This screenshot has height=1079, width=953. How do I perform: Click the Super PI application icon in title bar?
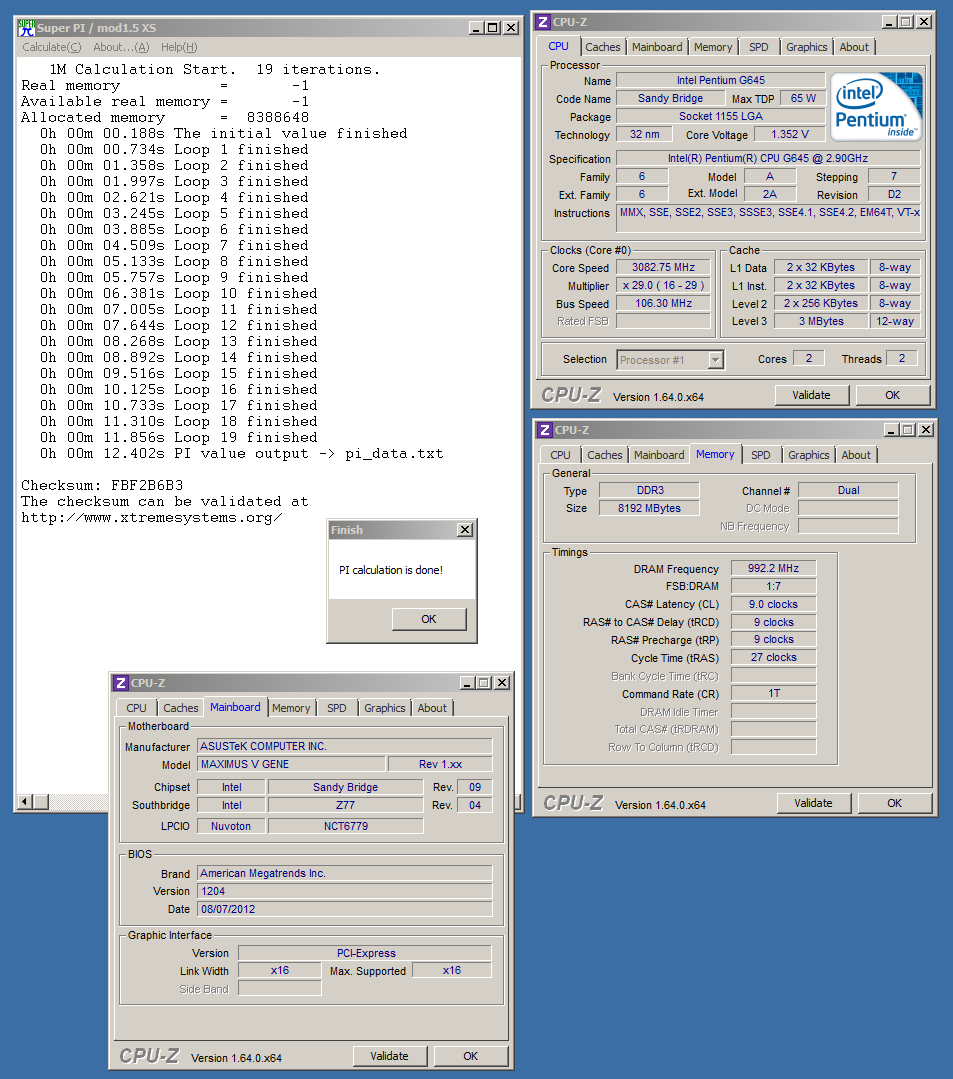pyautogui.click(x=26, y=28)
